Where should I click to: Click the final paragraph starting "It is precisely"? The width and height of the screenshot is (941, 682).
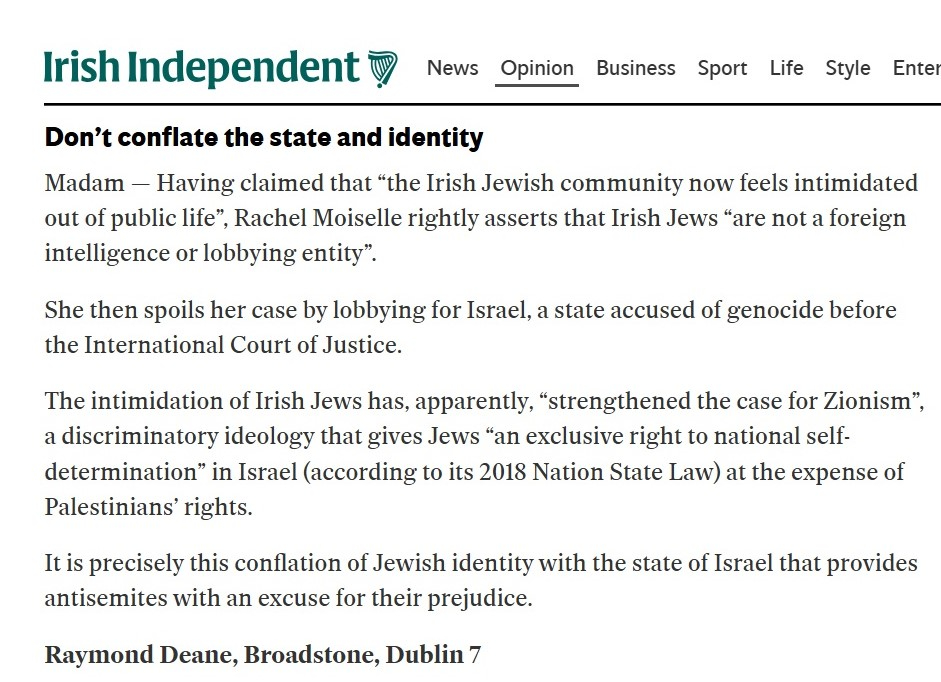coord(480,580)
